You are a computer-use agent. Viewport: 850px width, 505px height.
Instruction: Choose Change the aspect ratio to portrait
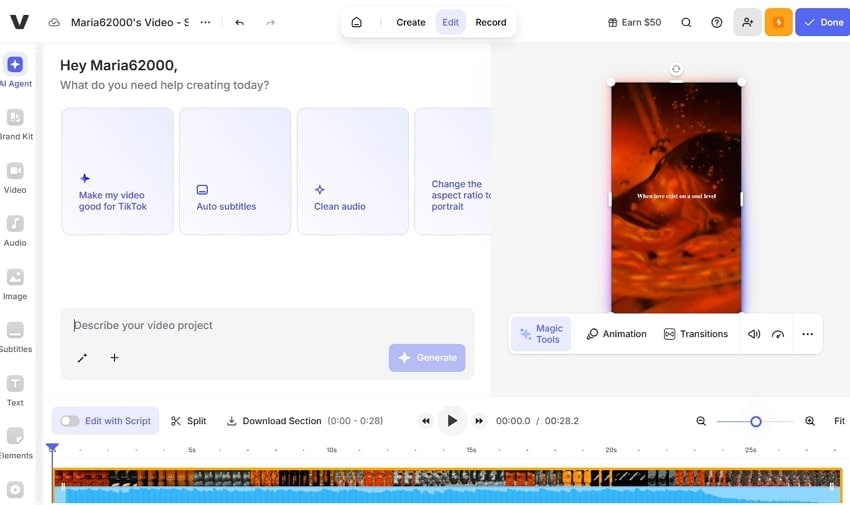(x=454, y=171)
